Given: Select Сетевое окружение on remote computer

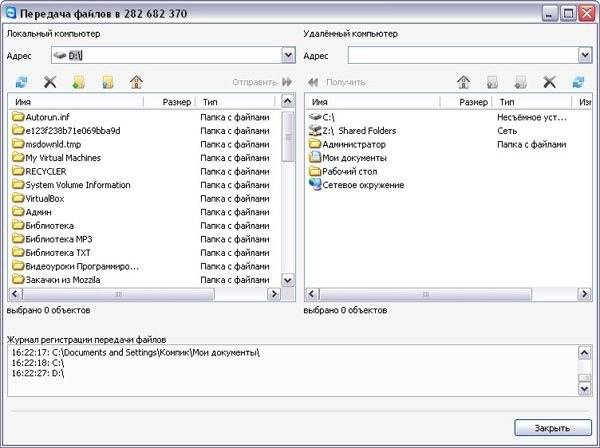Looking at the screenshot, I should coord(356,185).
